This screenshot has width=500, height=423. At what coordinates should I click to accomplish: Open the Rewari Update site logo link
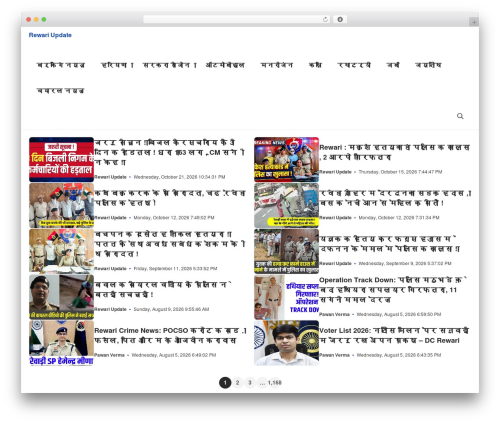[x=50, y=35]
